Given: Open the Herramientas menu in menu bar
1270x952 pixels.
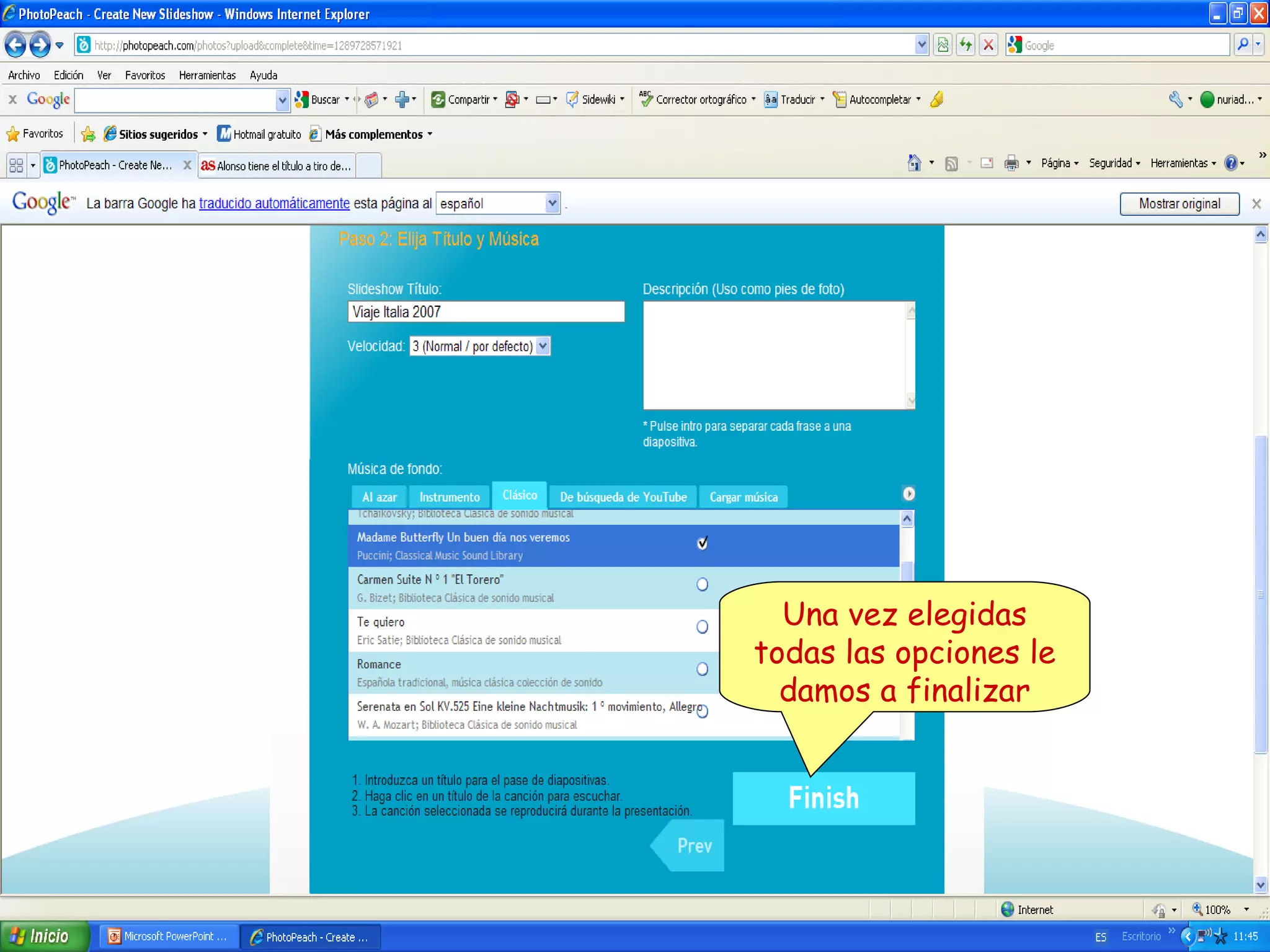Looking at the screenshot, I should coord(207,75).
